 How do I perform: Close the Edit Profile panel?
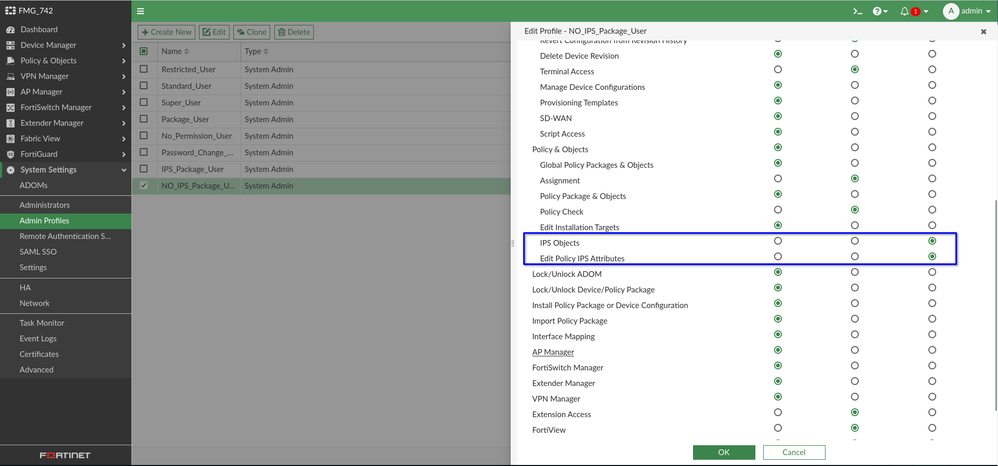click(983, 31)
